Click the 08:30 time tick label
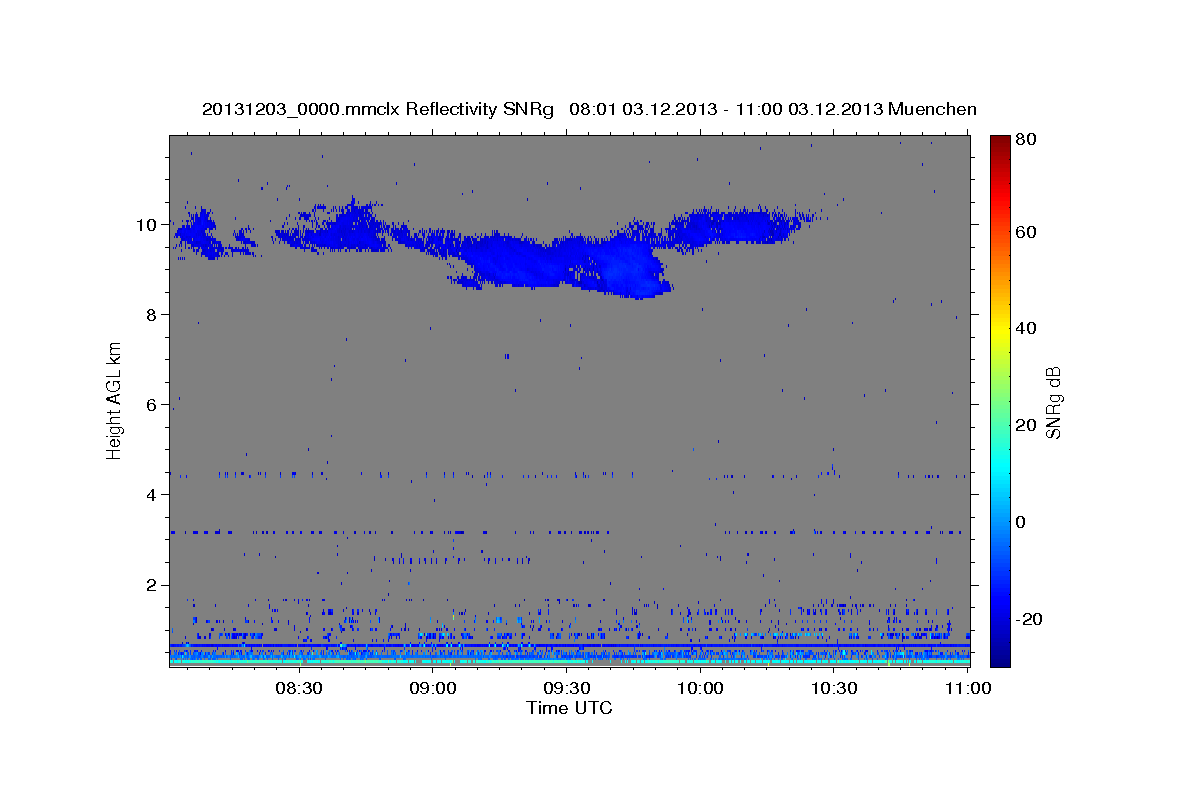This screenshot has width=1200, height=800. 298,688
